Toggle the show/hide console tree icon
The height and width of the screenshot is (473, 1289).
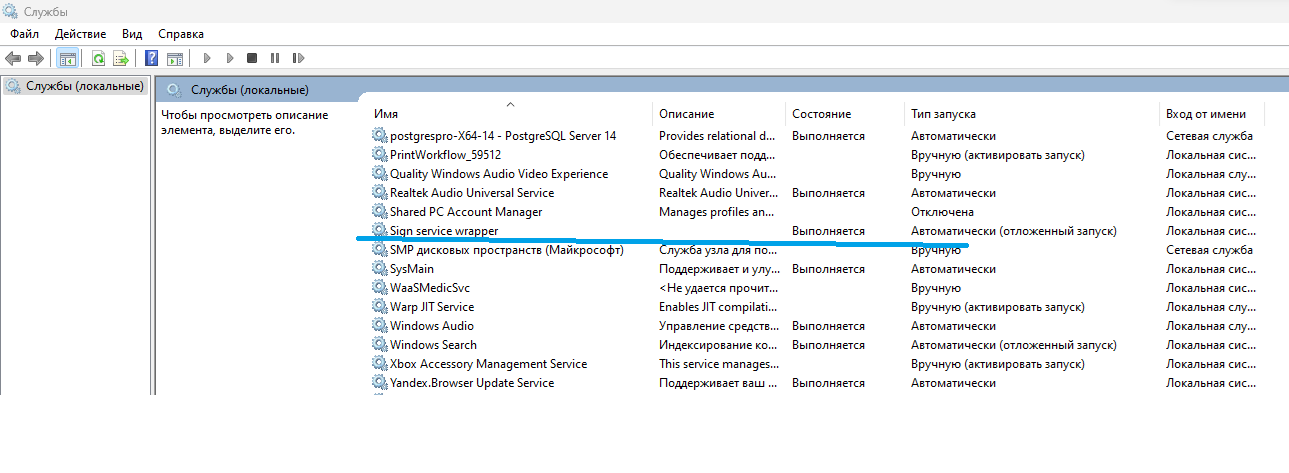tap(67, 59)
